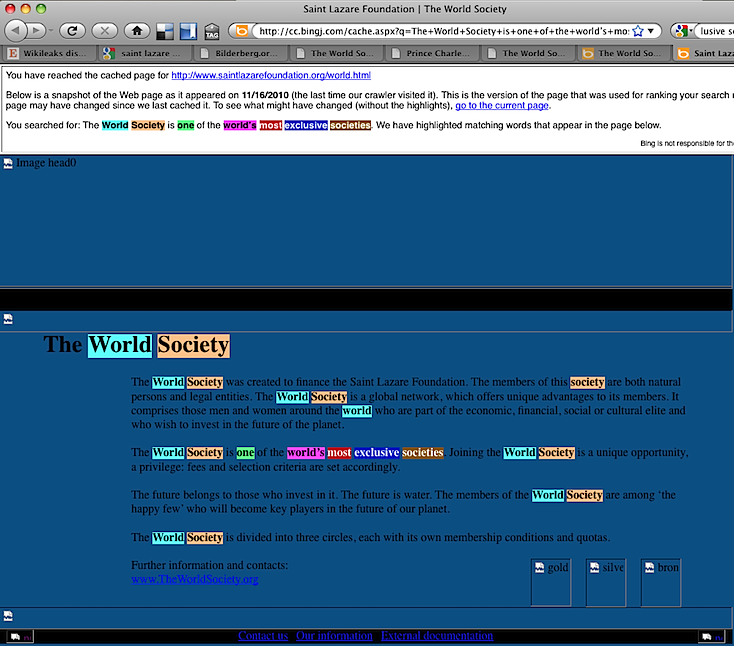Screen dimensions: 734x646
Task: Open the Bilderberg.or... tab
Action: tap(241, 53)
